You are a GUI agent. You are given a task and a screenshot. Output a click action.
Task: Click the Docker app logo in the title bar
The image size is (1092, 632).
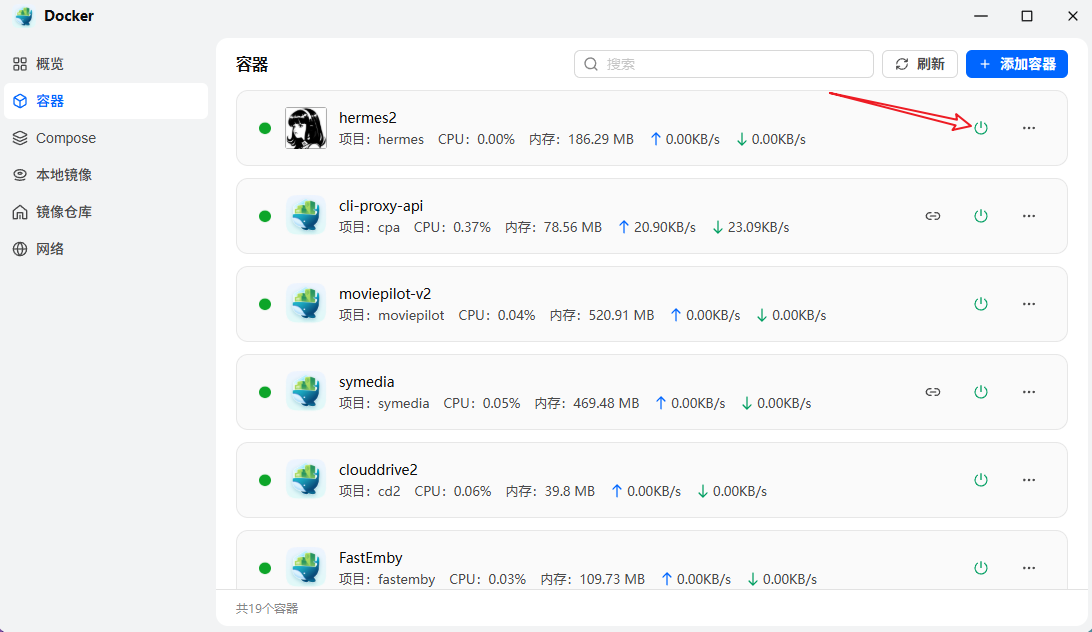pyautogui.click(x=24, y=16)
